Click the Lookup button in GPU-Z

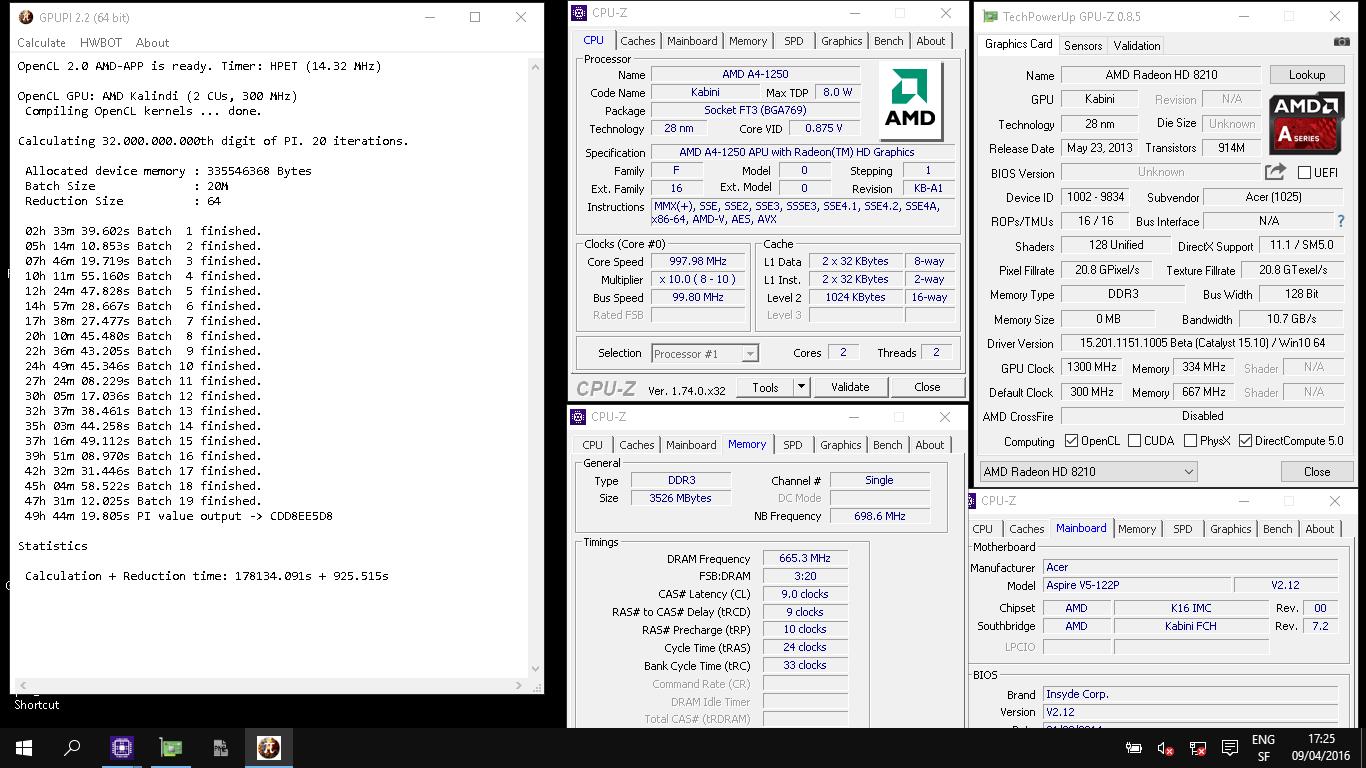1307,75
